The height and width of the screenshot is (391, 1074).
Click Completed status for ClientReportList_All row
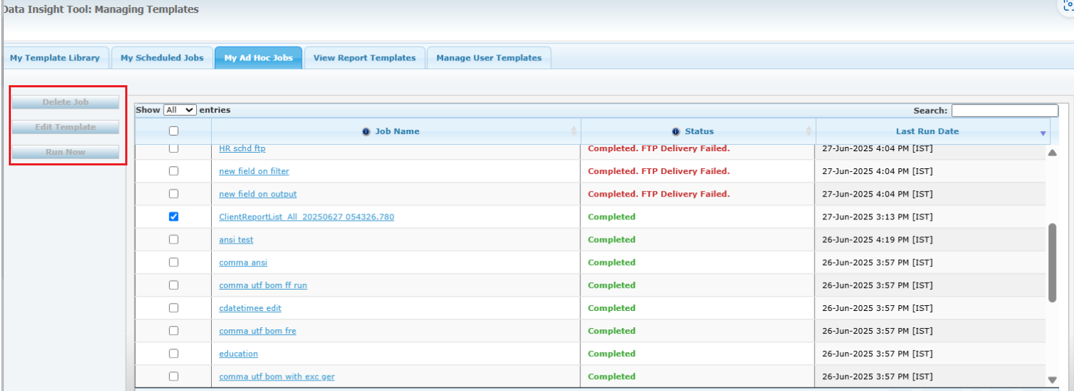pyautogui.click(x=612, y=216)
